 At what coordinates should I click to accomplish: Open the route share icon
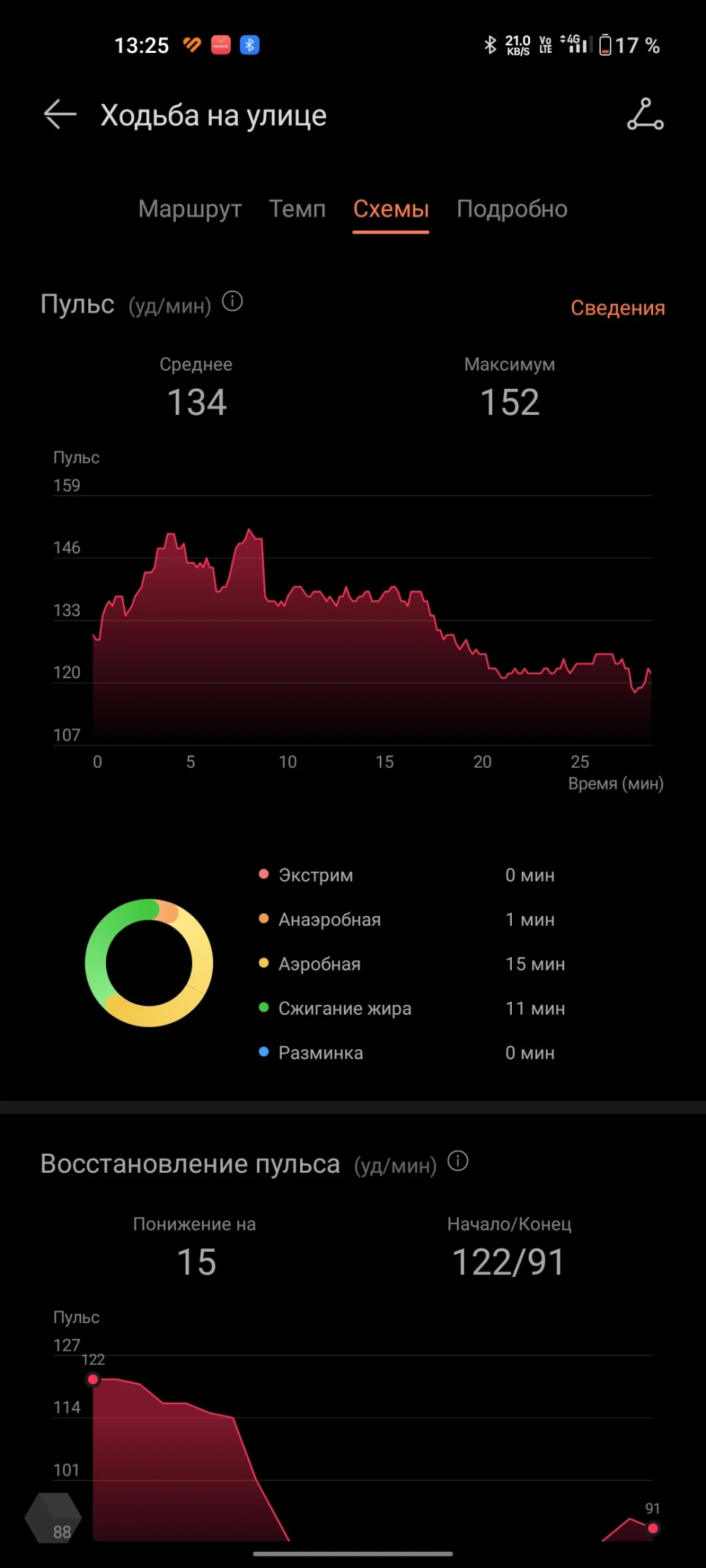tap(645, 114)
